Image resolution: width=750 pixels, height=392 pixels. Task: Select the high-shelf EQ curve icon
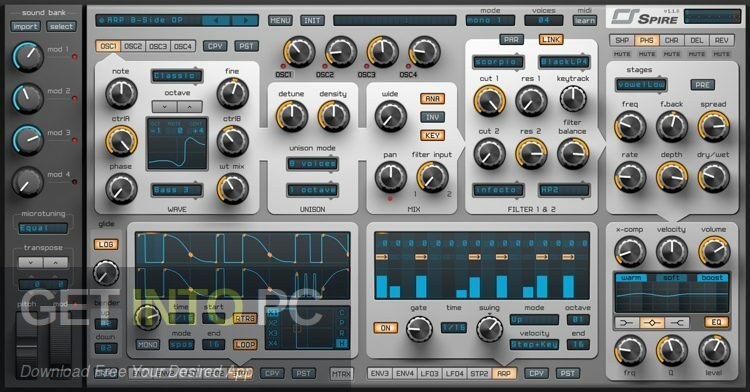[x=677, y=323]
